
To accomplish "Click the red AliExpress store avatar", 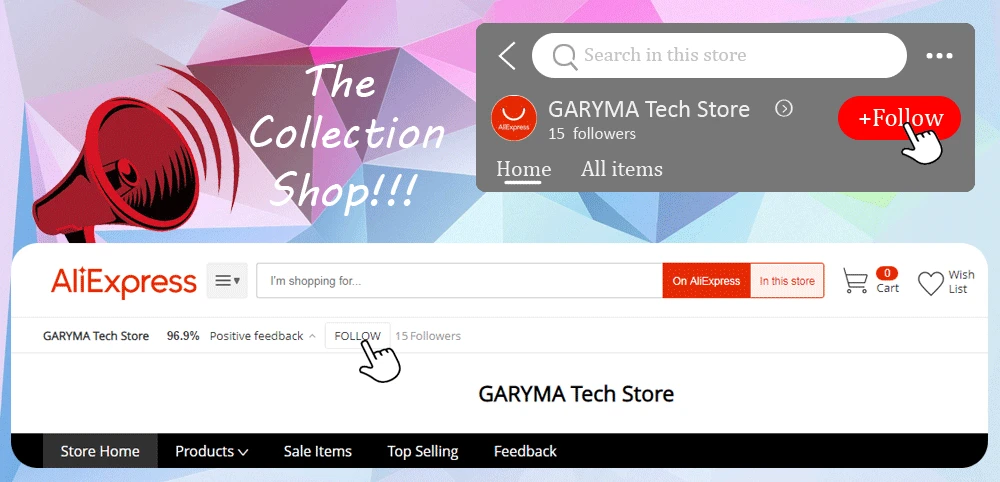I will click(513, 118).
